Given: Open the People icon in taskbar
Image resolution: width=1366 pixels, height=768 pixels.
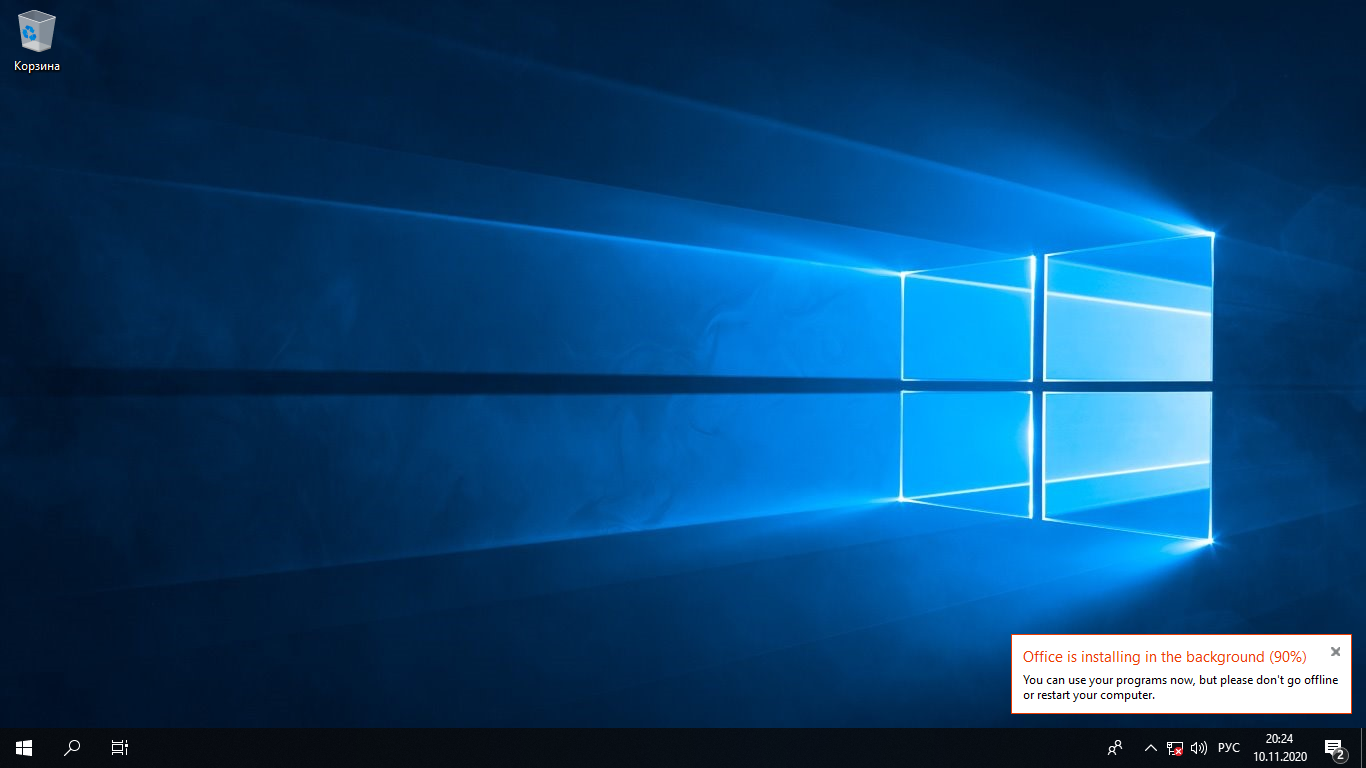Looking at the screenshot, I should 1115,747.
